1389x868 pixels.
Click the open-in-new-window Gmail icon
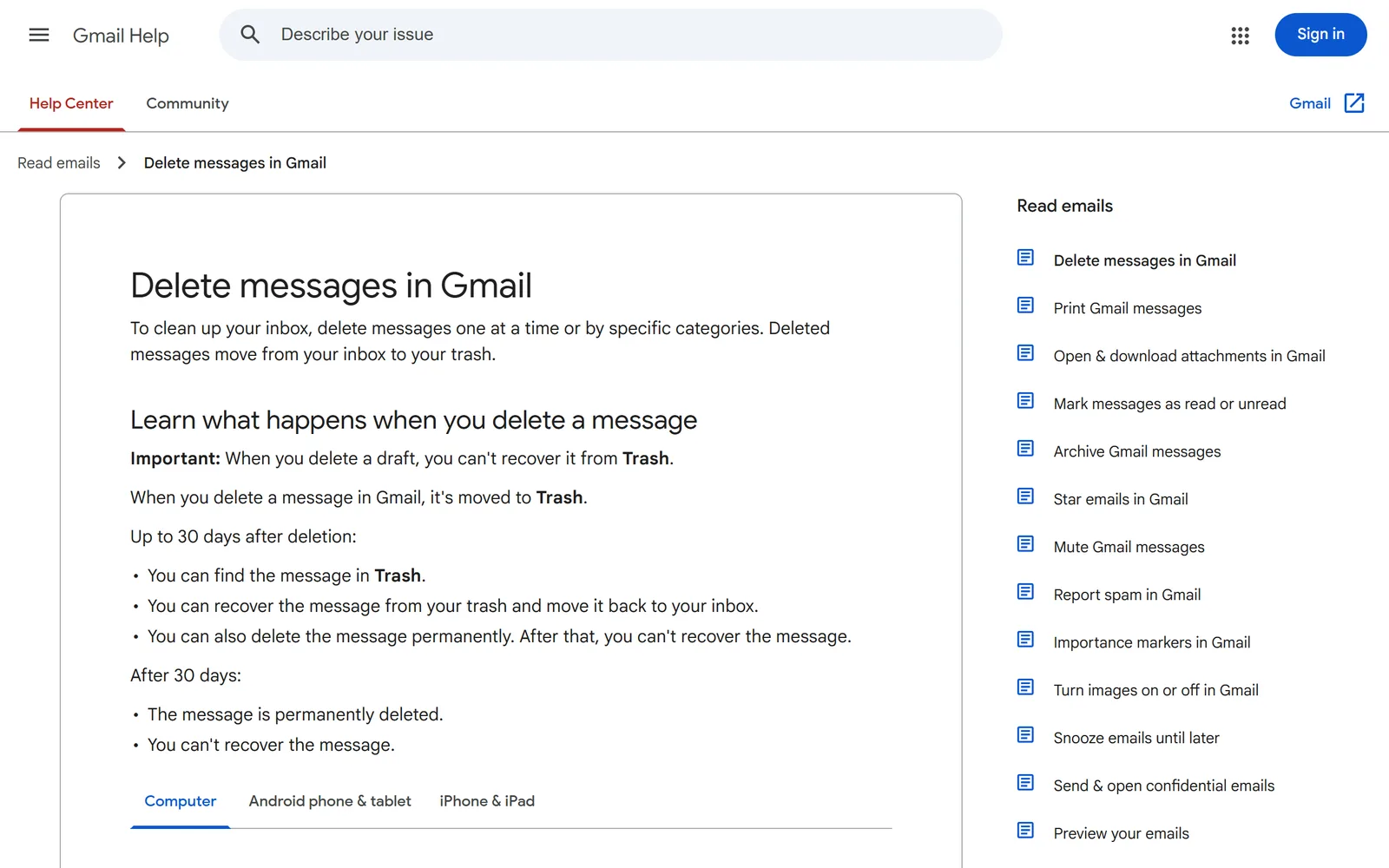click(x=1354, y=103)
